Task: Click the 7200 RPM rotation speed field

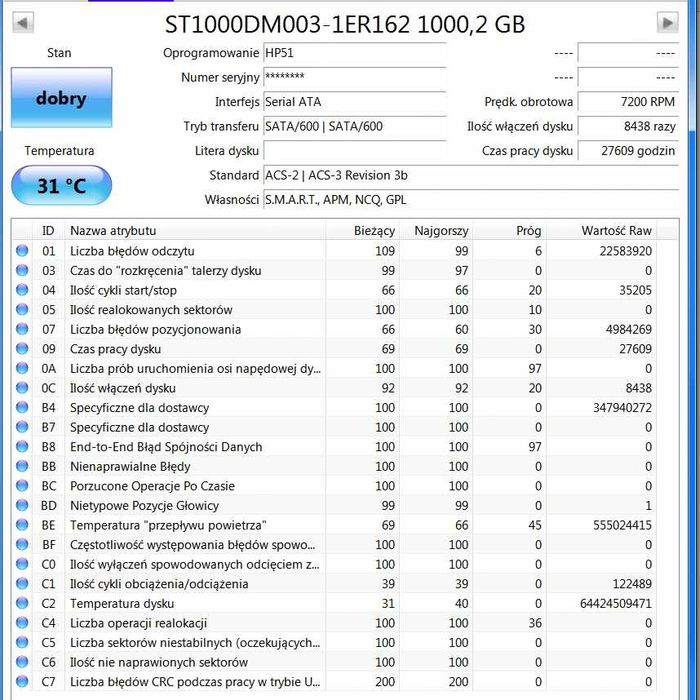Action: click(628, 102)
